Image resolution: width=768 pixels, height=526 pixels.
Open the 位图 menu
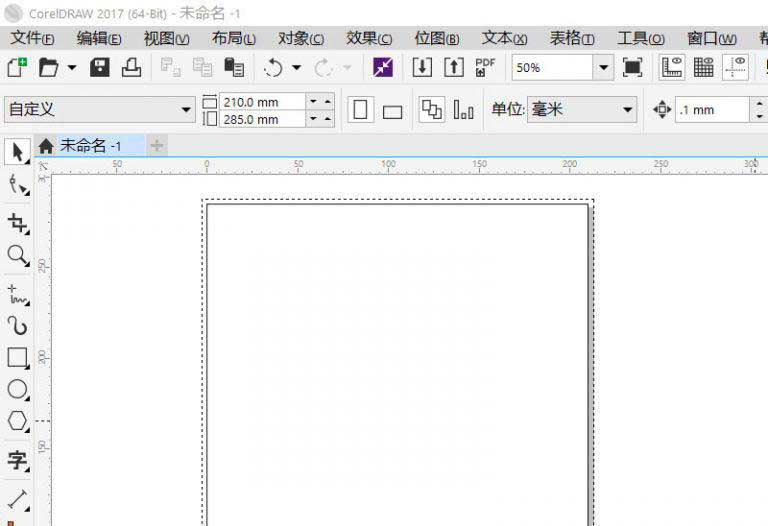click(x=437, y=38)
